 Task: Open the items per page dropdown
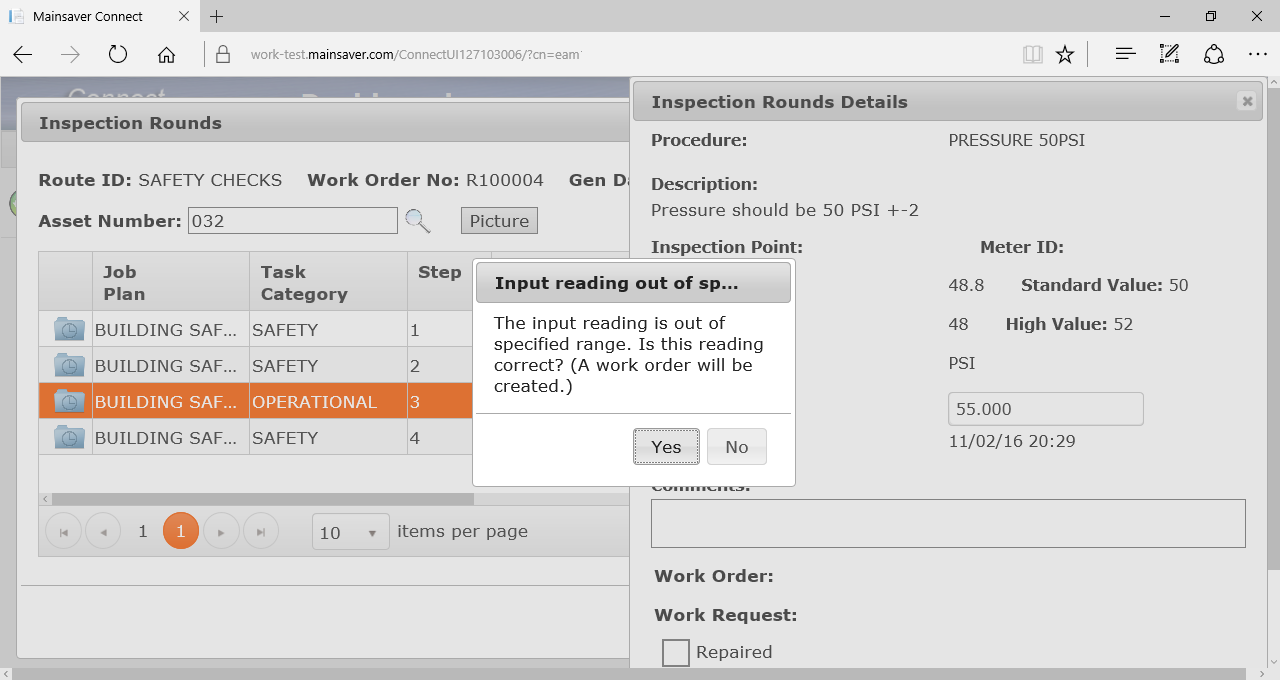pos(350,533)
